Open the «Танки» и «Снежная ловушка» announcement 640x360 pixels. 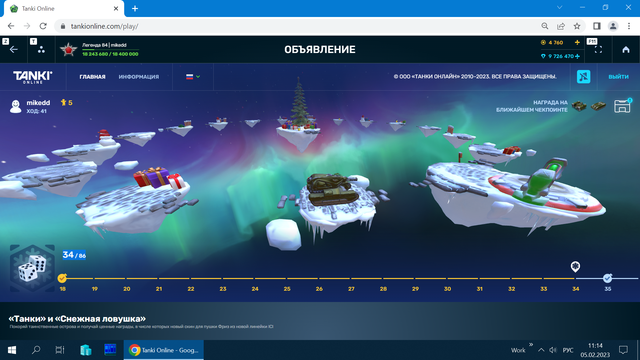77,319
